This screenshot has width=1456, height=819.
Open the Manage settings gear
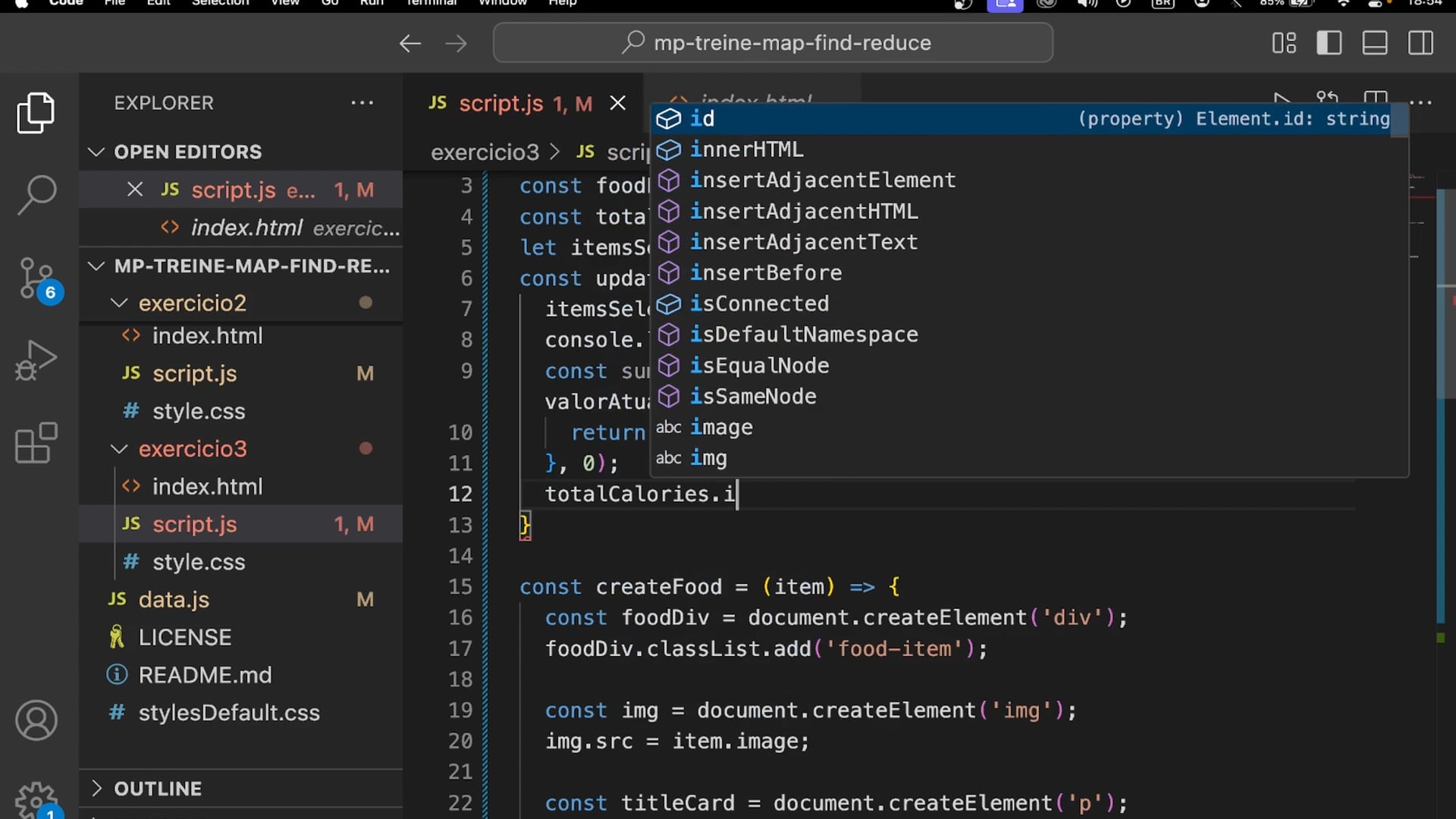[36, 800]
